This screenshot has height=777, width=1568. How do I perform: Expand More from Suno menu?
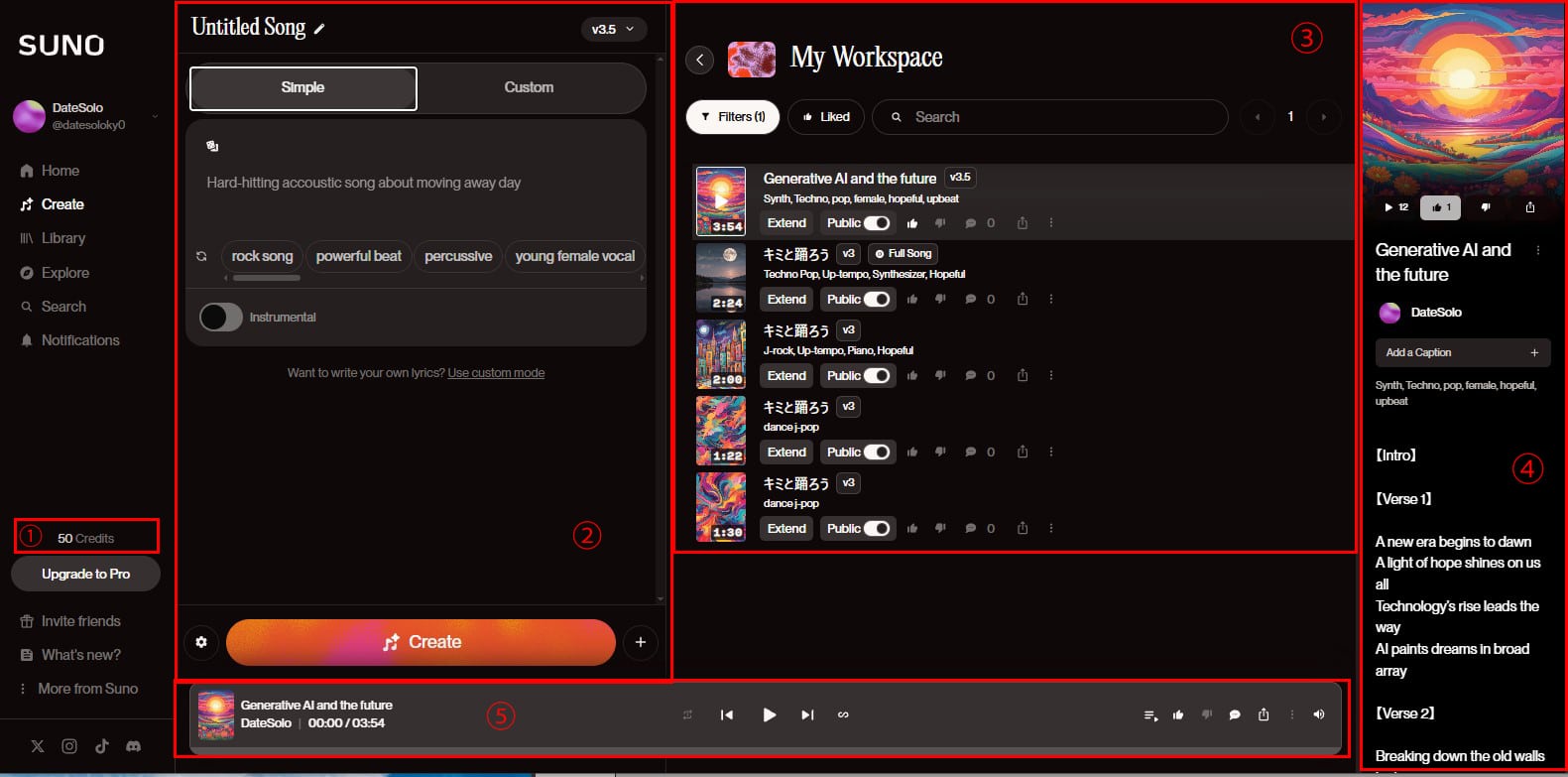pos(78,689)
